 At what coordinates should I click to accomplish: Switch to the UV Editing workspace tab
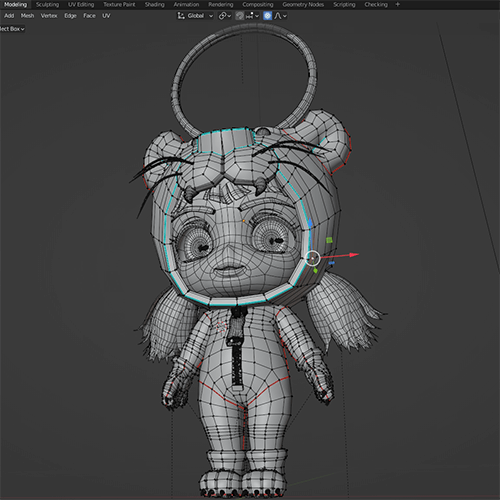[x=81, y=4]
